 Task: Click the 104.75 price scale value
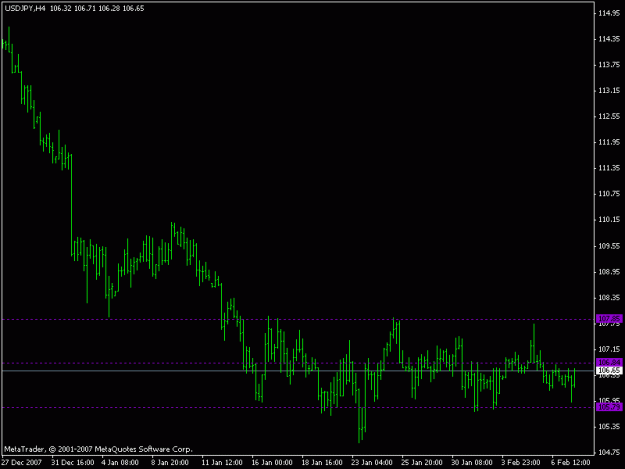point(609,452)
